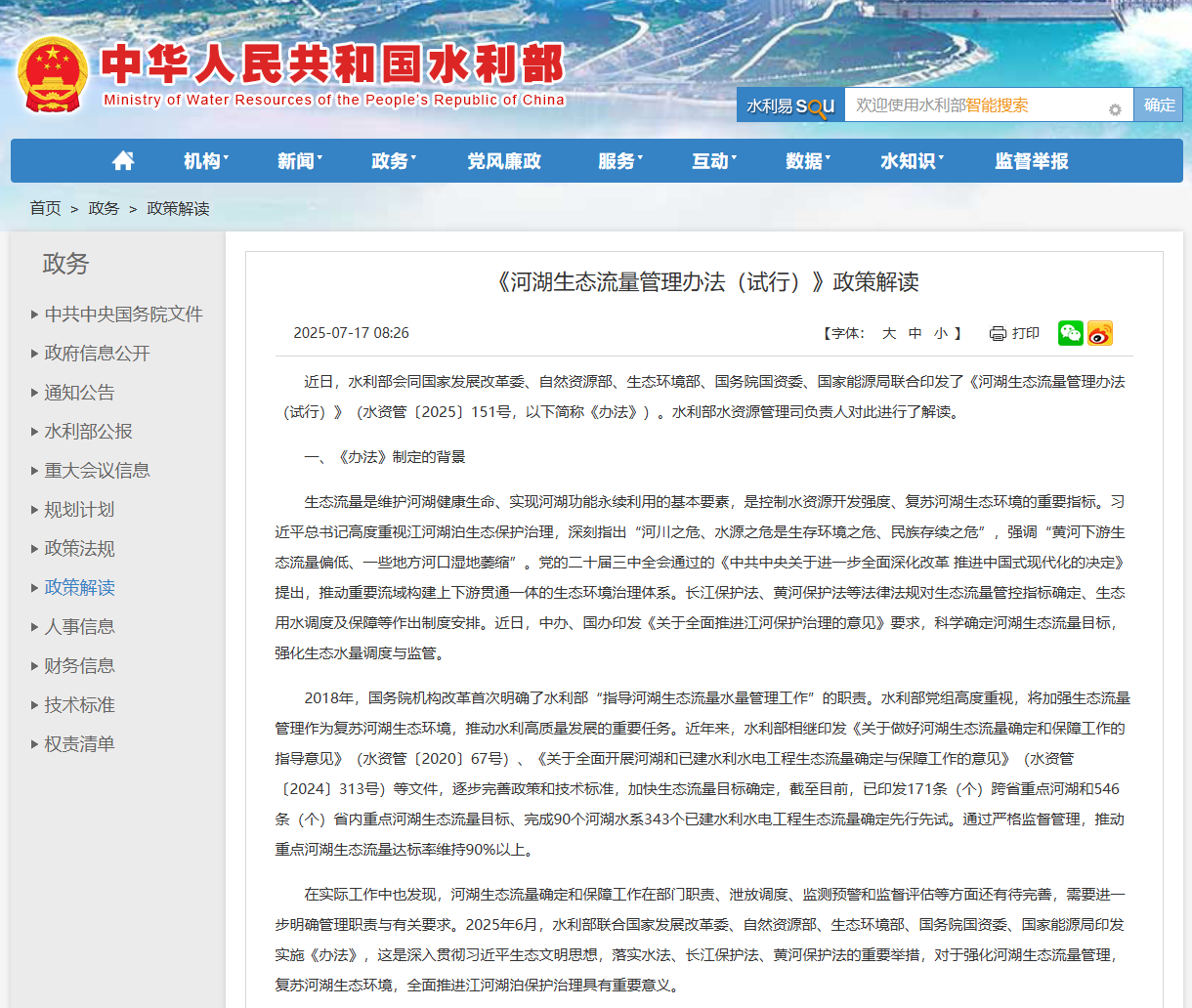
Task: Open 人事信息 in the sidebar
Action: point(80,627)
